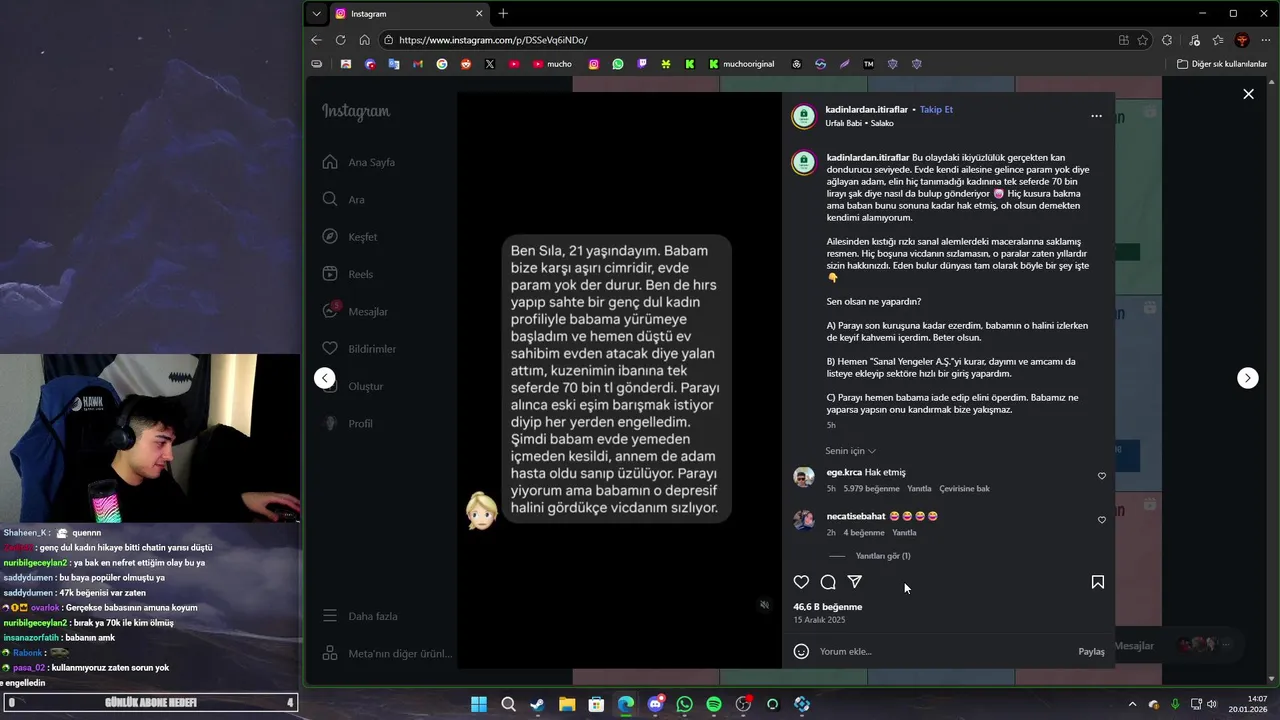Viewport: 1280px width, 720px height.
Task: Click the Paylaş post button
Action: 1091,652
